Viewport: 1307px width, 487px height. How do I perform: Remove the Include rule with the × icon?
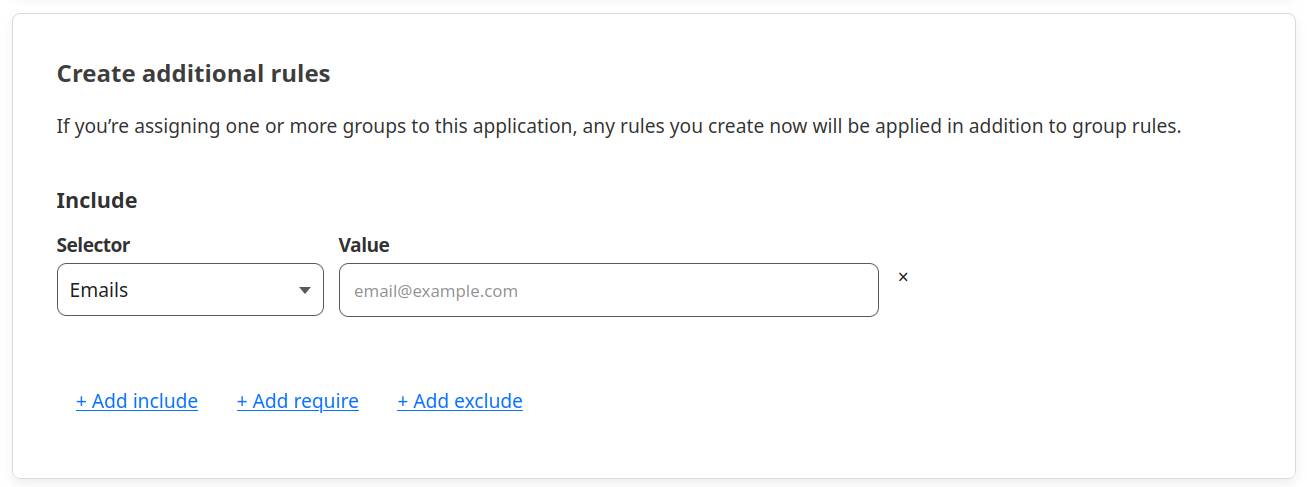tap(903, 277)
